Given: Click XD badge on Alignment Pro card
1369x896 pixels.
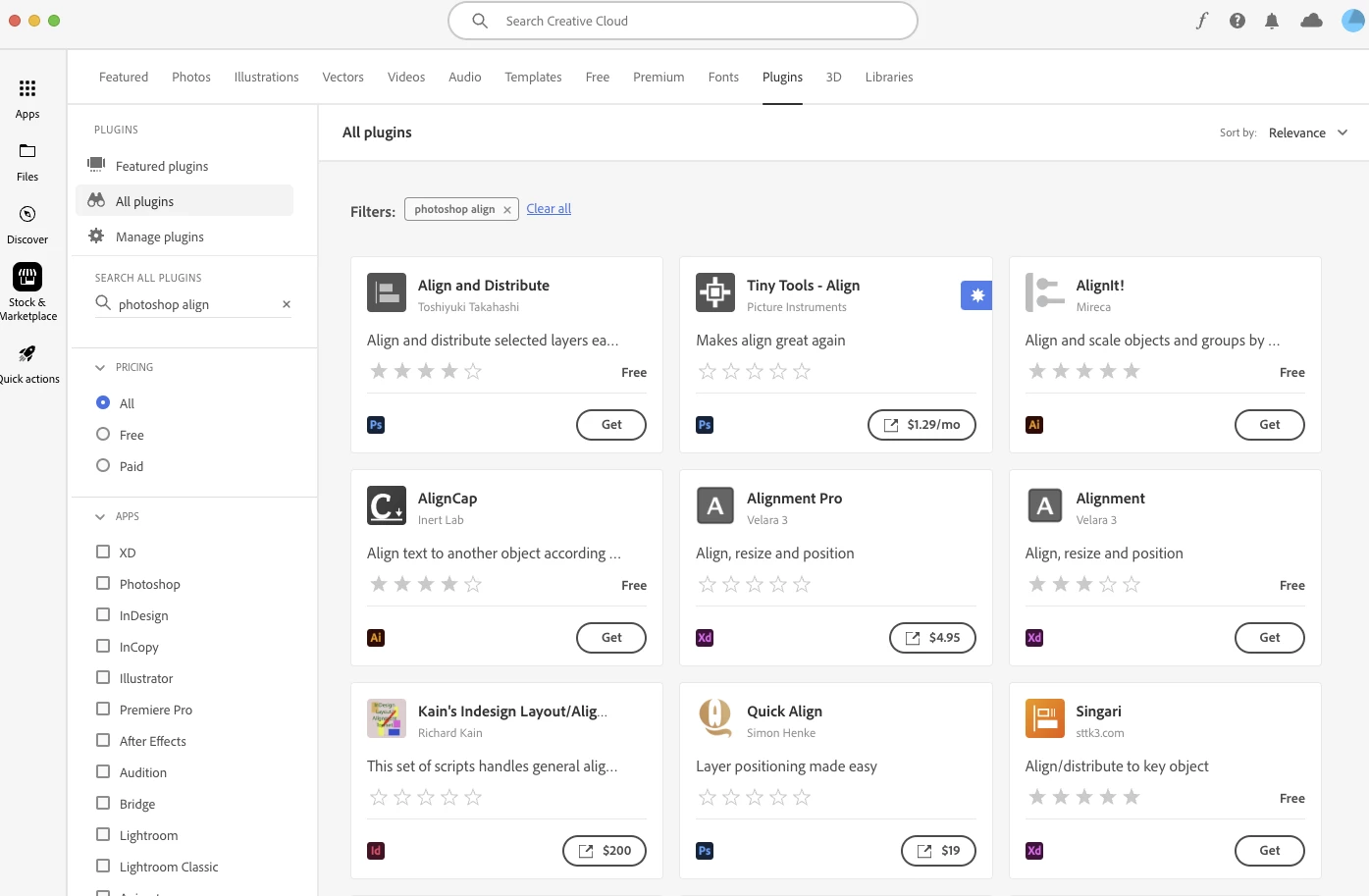Looking at the screenshot, I should click(x=705, y=638).
